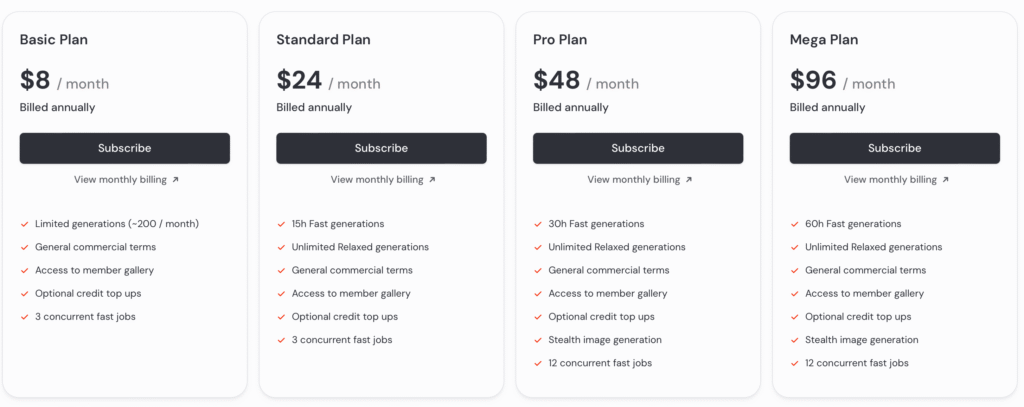Subscribe to the Standard Plan
This screenshot has height=407, width=1024.
(x=381, y=148)
